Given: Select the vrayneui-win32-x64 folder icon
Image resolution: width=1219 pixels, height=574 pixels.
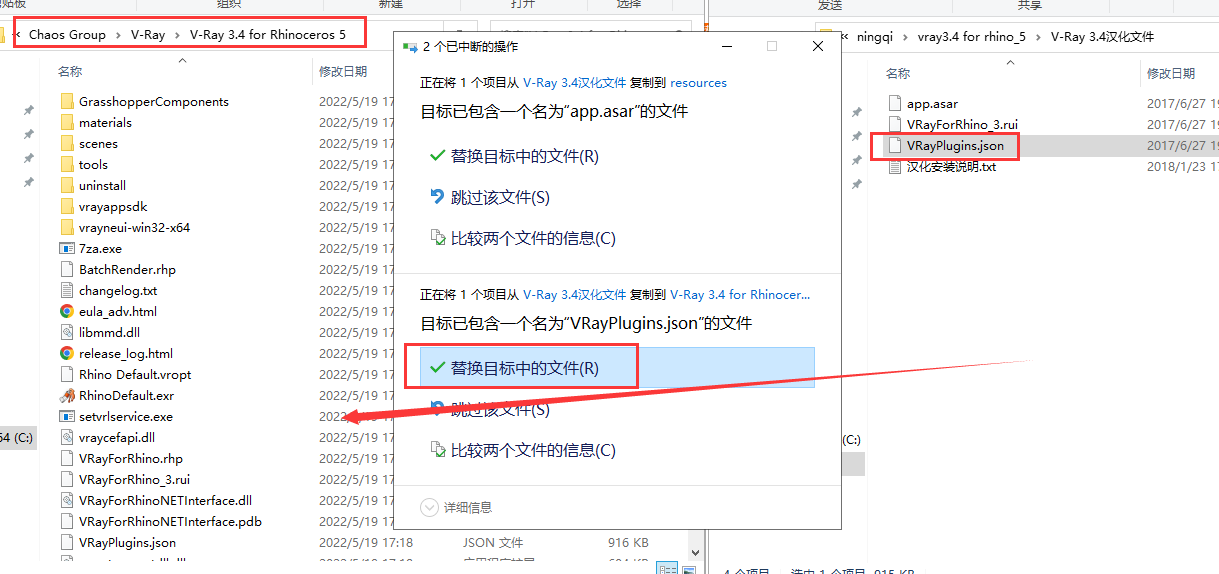Looking at the screenshot, I should tap(67, 227).
